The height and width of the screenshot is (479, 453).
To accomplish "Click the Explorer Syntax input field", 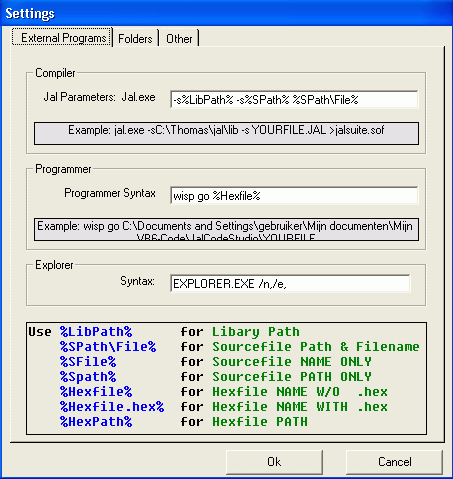I will pyautogui.click(x=290, y=283).
